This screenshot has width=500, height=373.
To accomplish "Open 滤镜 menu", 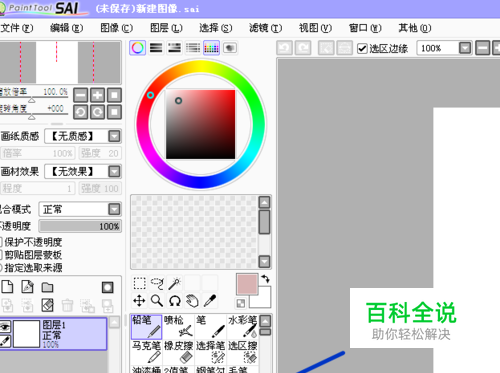I will (x=265, y=28).
